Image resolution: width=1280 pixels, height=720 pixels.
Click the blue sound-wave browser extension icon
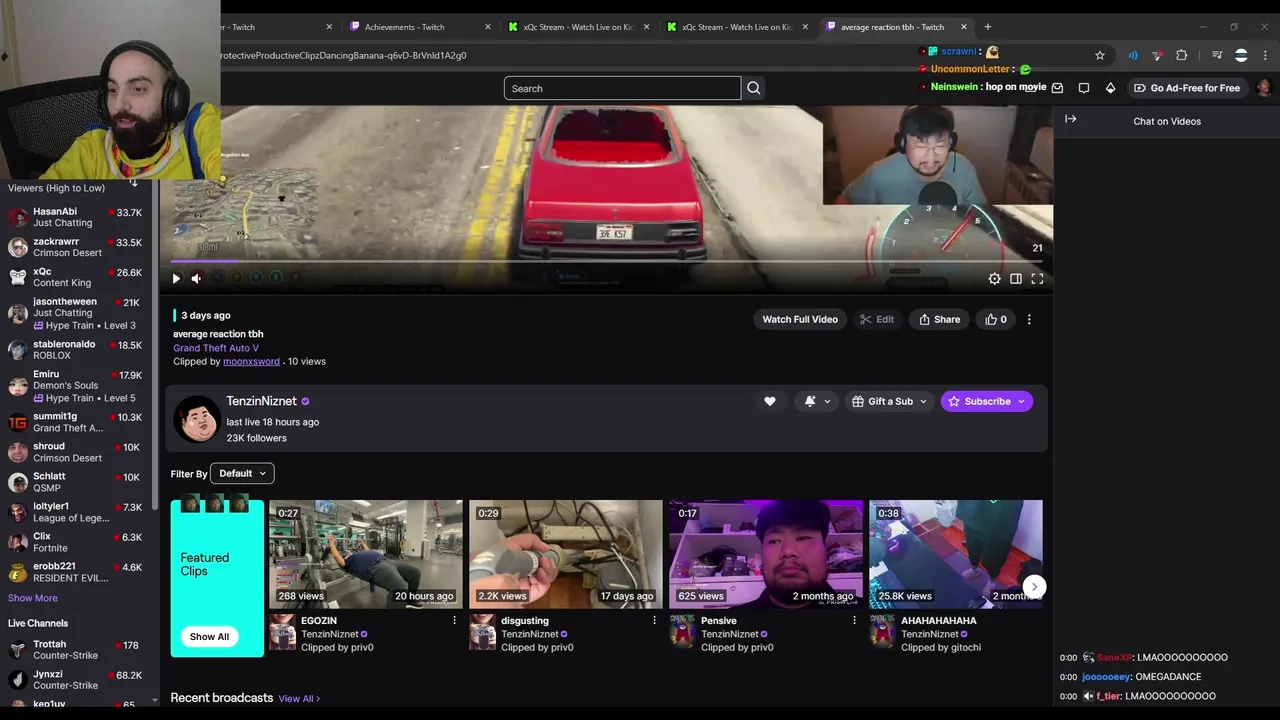pyautogui.click(x=1133, y=55)
